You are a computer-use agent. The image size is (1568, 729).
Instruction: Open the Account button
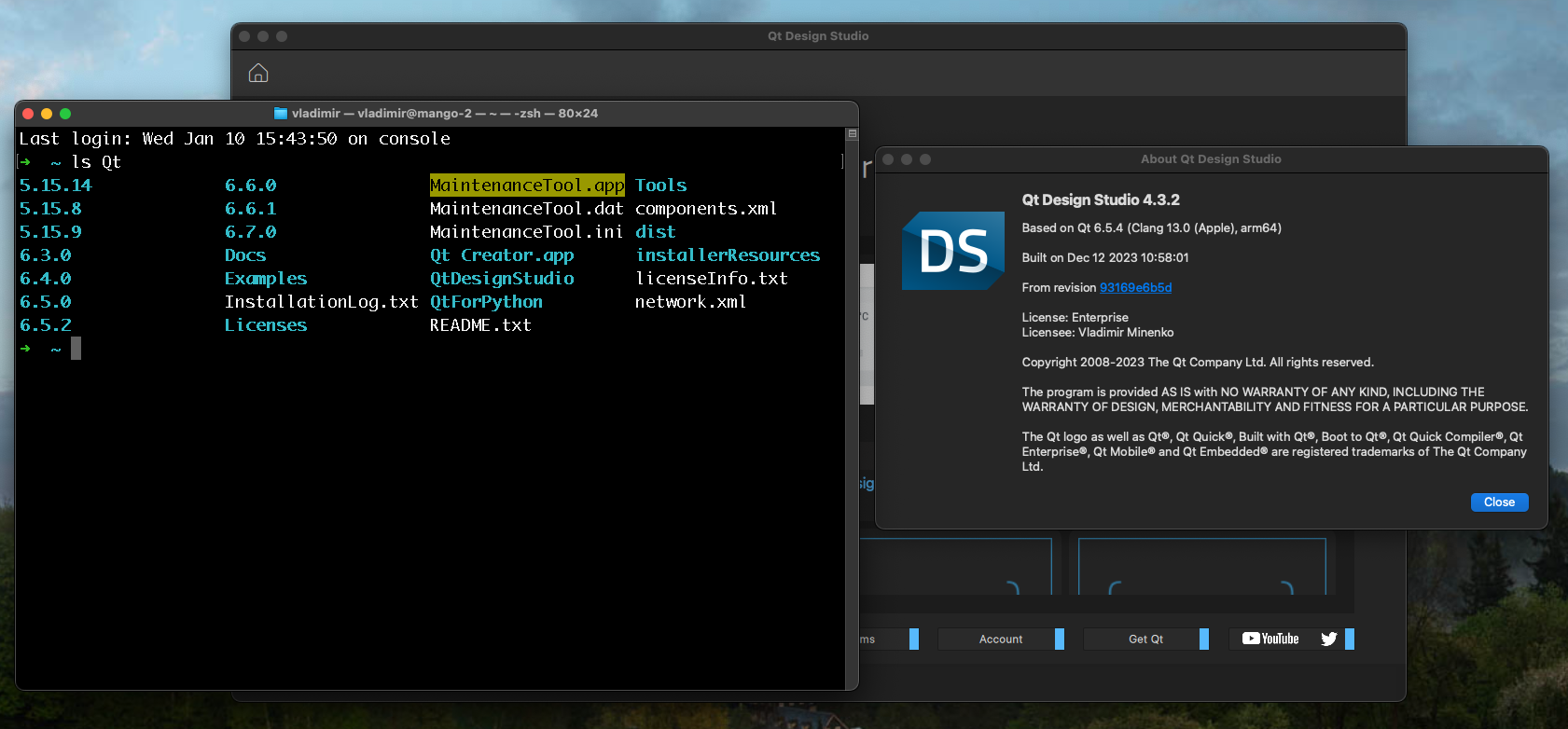pyautogui.click(x=1001, y=639)
